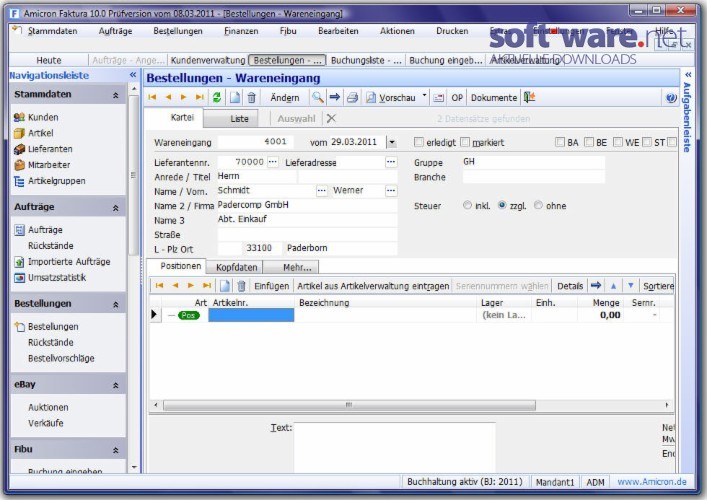The width and height of the screenshot is (707, 500).
Task: Open the date dropdown next to 29.03.2011
Action: (x=392, y=142)
